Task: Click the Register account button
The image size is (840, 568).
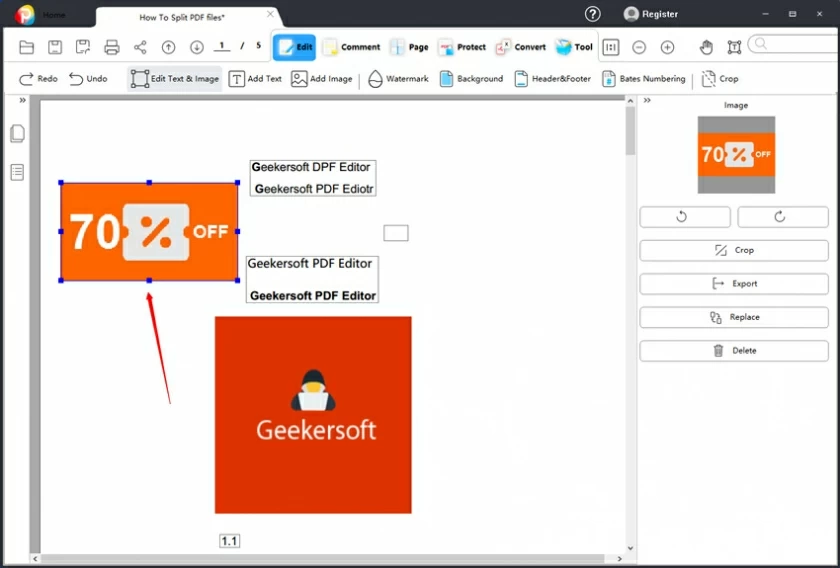Action: point(651,14)
